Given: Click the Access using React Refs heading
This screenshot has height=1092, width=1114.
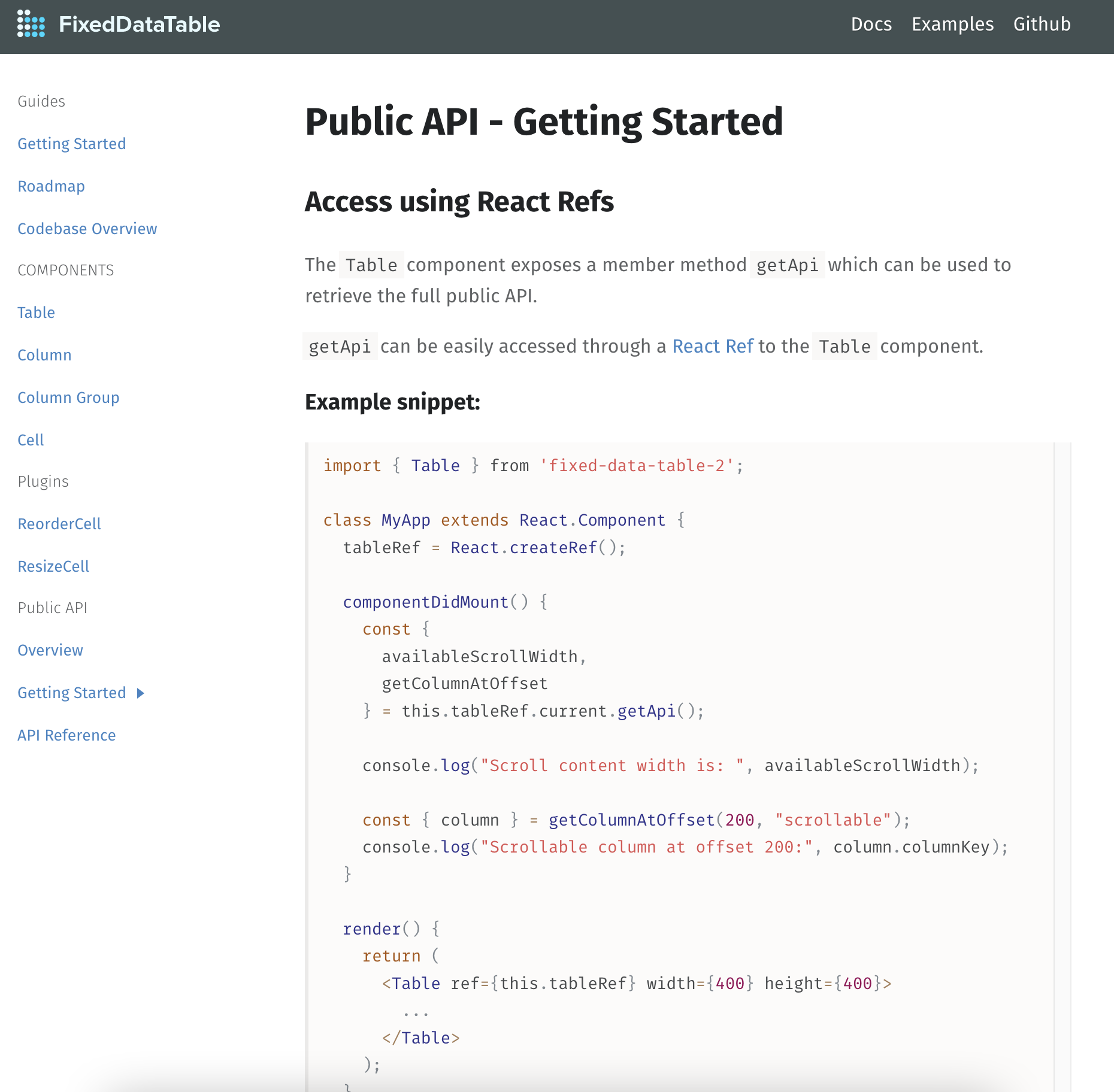Looking at the screenshot, I should 459,201.
